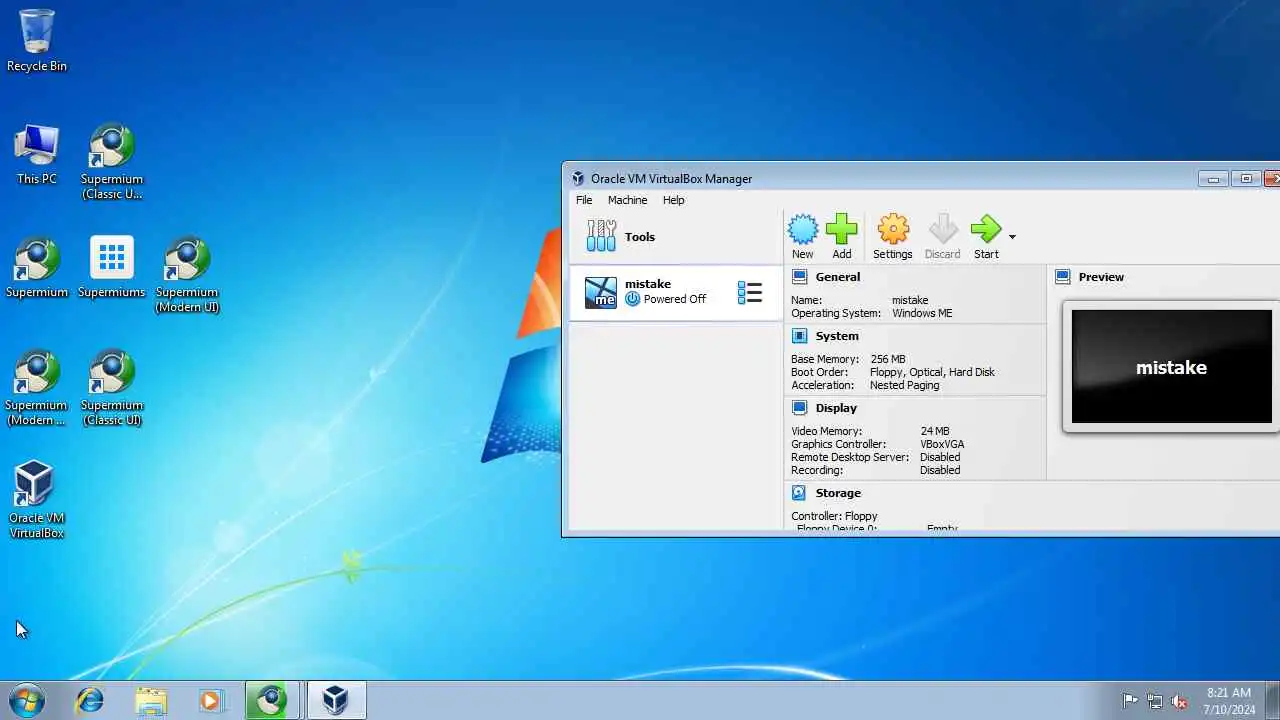Click the taskbar clock showing 8:21 AM

pos(1228,701)
